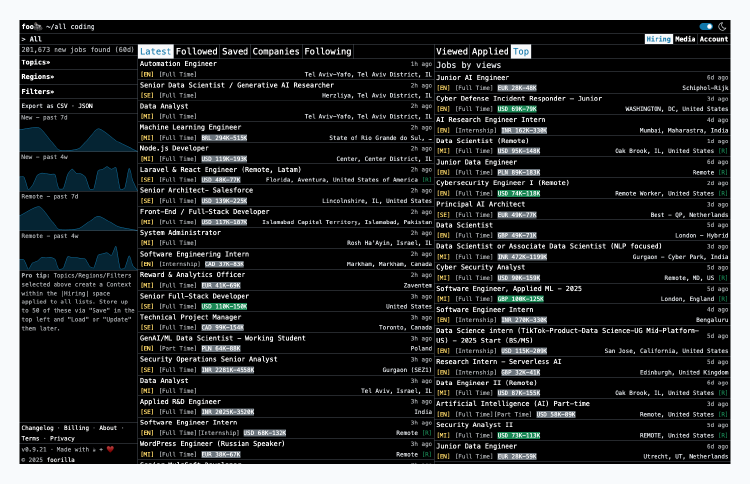
Task: Expand the Regions section
Action: pos(37,77)
